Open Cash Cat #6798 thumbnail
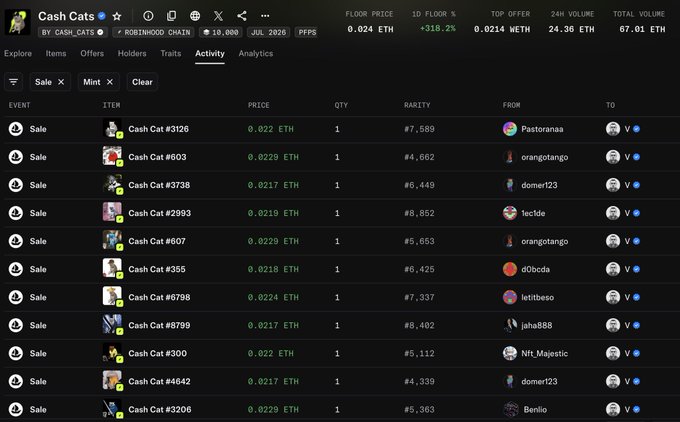Image resolution: width=680 pixels, height=422 pixels. (112, 297)
